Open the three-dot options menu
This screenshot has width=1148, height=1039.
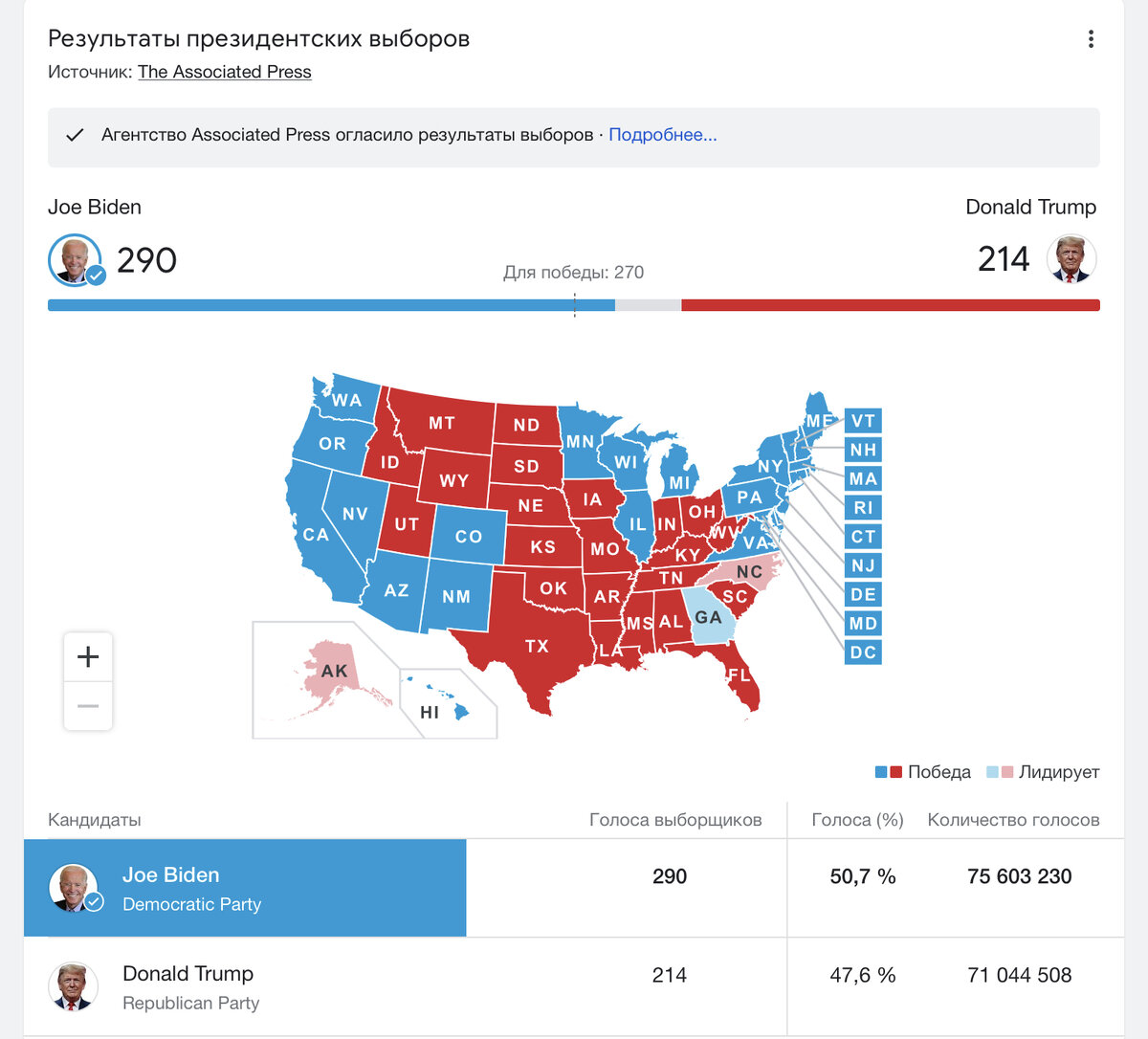coord(1091,39)
